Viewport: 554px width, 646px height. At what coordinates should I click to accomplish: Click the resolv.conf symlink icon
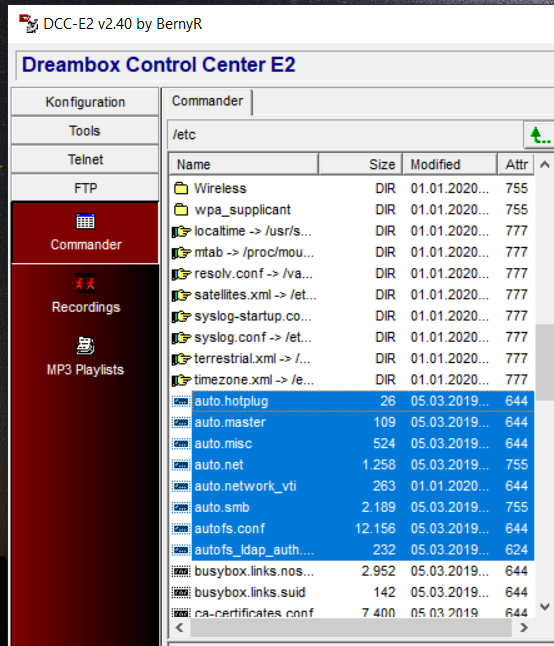pyautogui.click(x=181, y=274)
